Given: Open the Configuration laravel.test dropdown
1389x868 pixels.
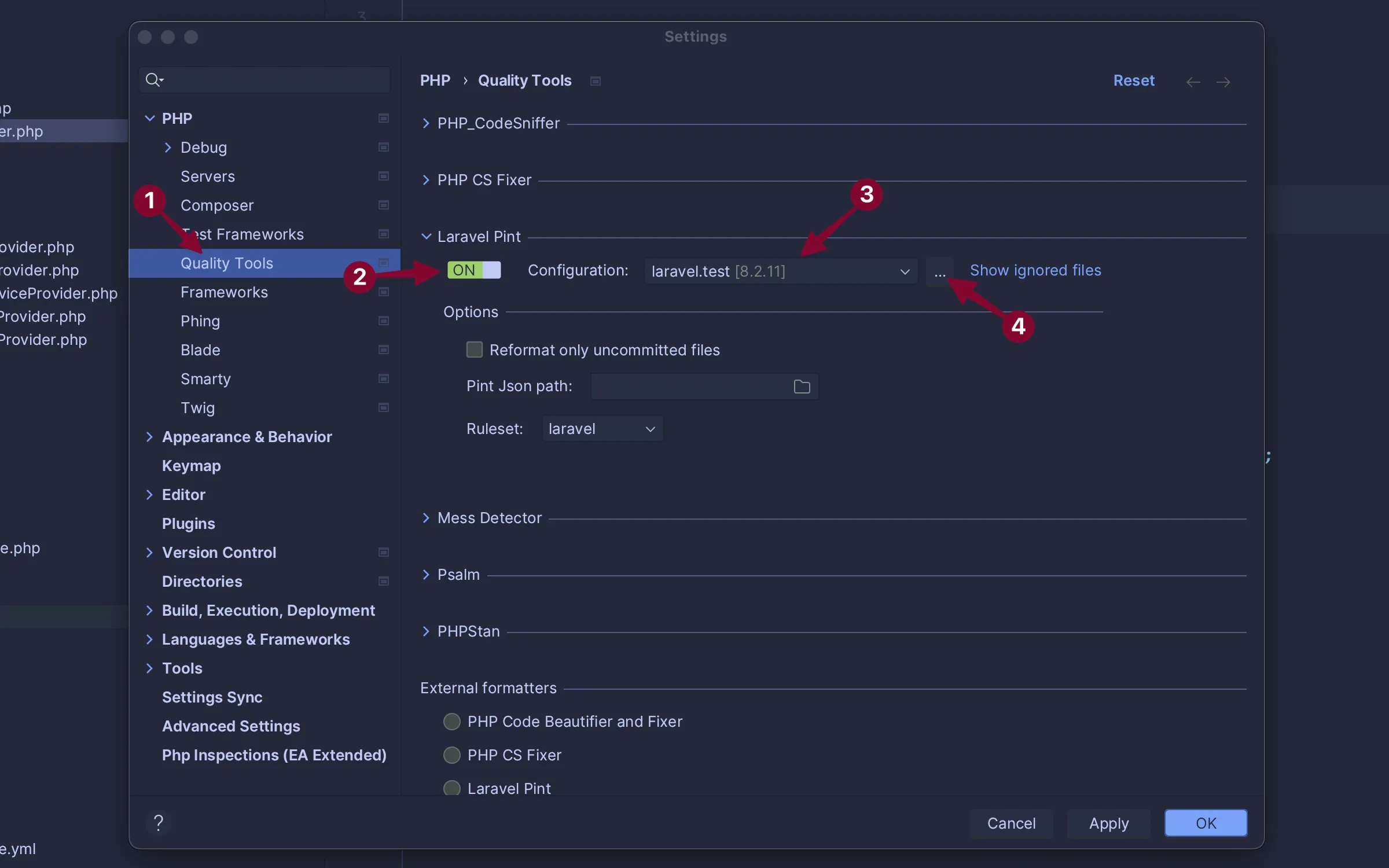Looking at the screenshot, I should point(781,271).
